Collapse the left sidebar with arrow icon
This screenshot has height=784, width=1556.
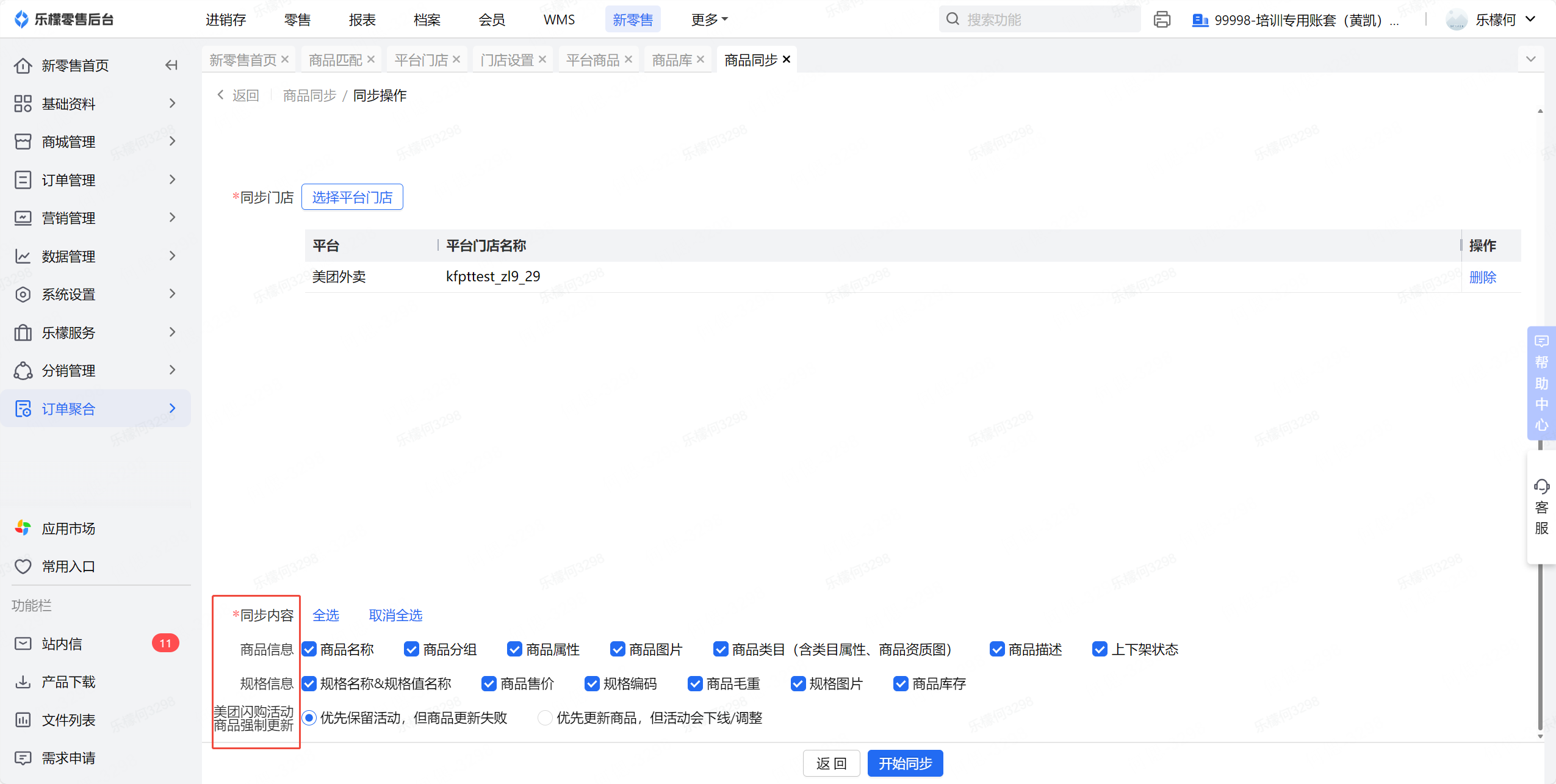click(171, 65)
